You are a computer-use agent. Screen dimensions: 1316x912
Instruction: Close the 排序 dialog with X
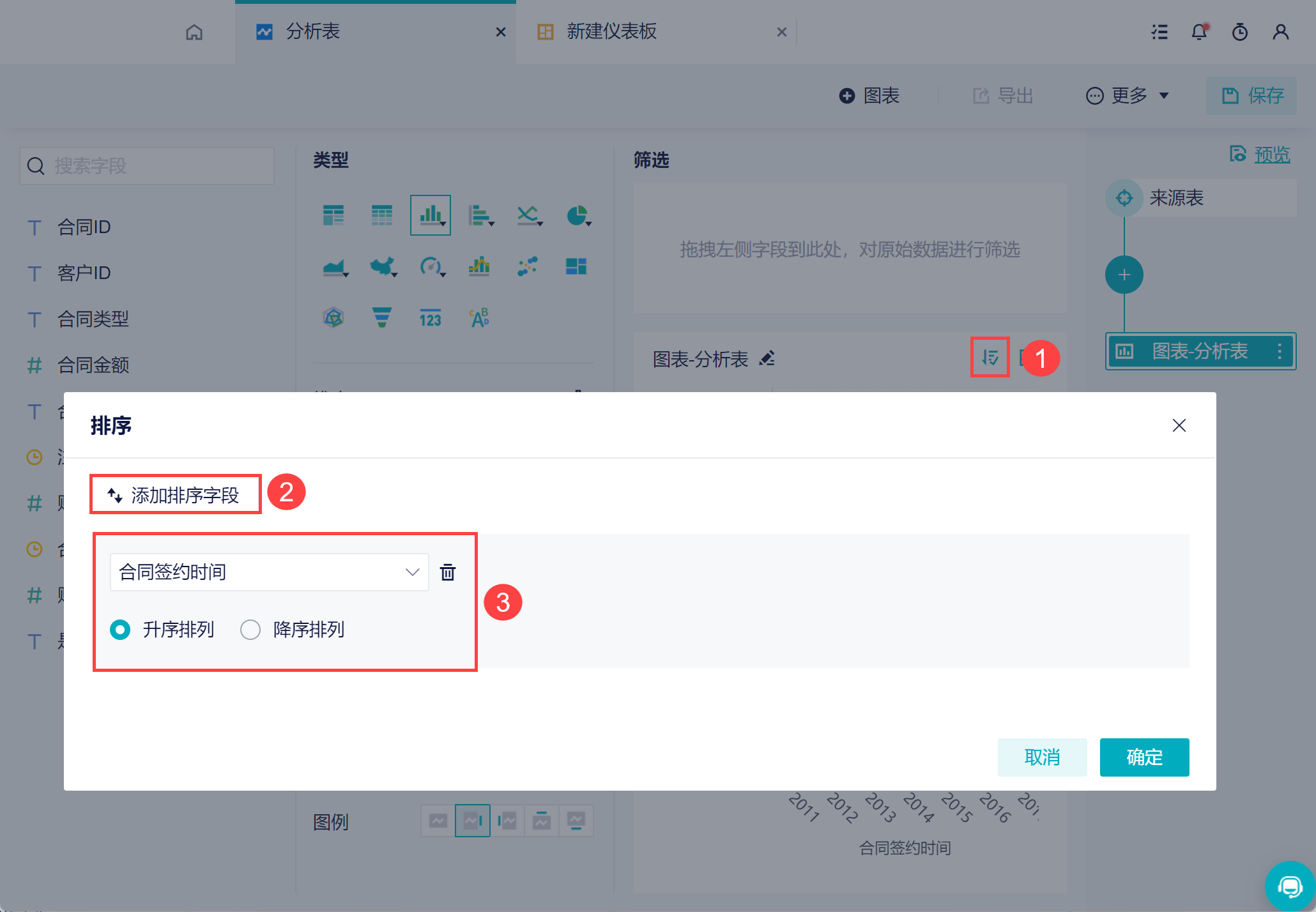point(1179,425)
